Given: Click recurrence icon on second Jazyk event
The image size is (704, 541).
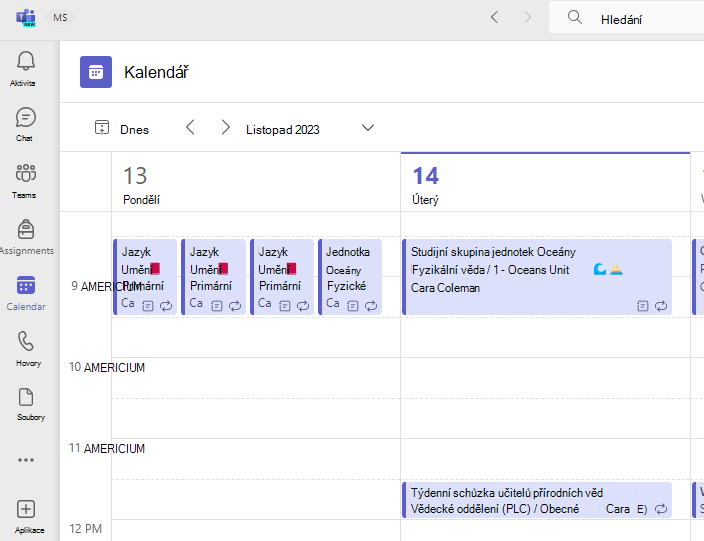Looking at the screenshot, I should pos(235,306).
